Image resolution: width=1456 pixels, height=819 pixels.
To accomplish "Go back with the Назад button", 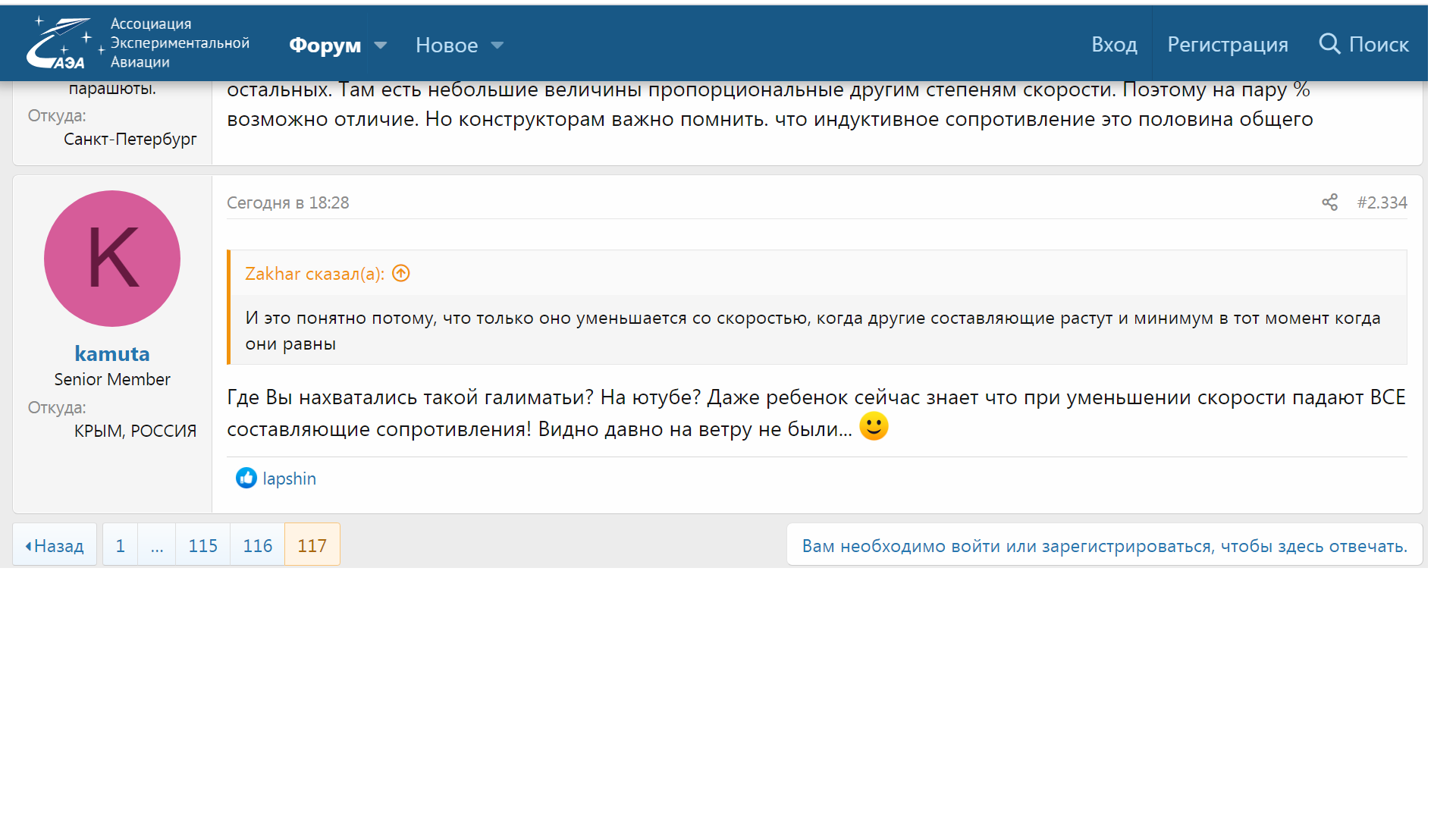I will [x=55, y=545].
